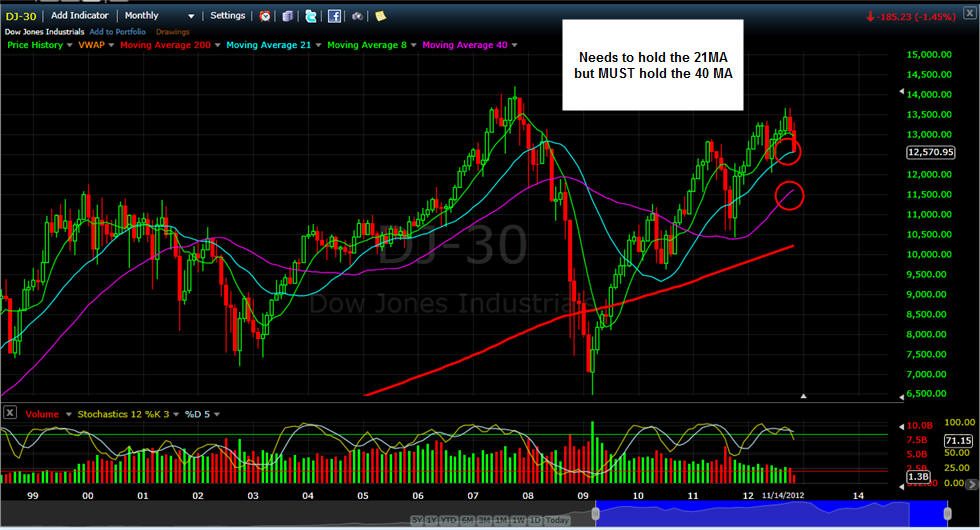Click the Volume indicator label
980x530 pixels.
click(x=42, y=414)
